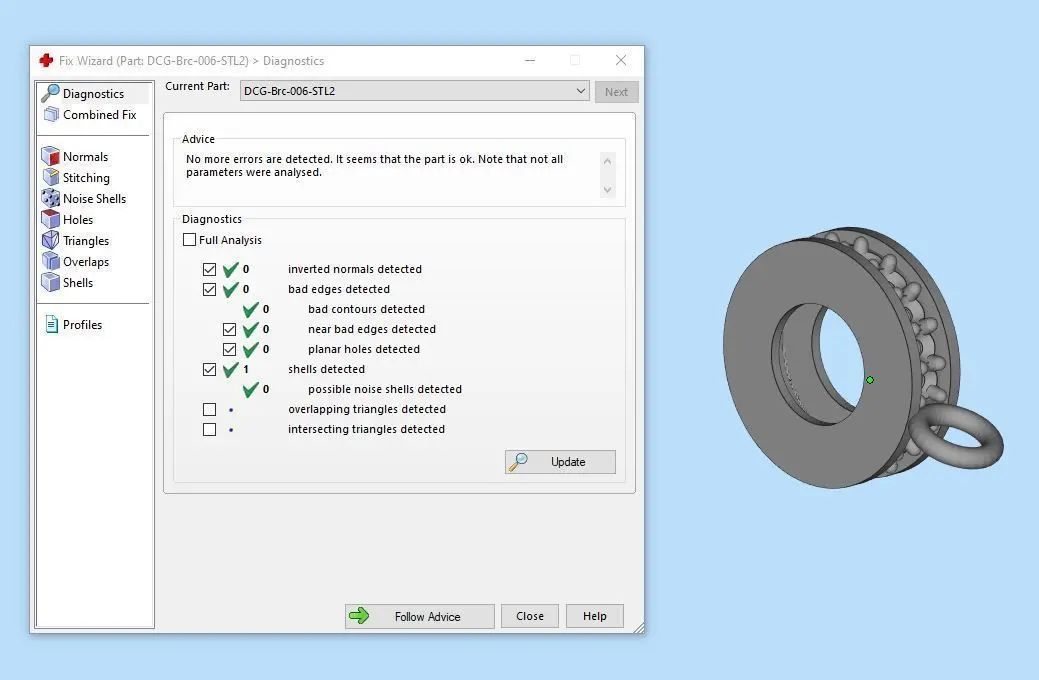
Task: Enable the overlapping triangles detected checkbox
Action: click(x=209, y=409)
